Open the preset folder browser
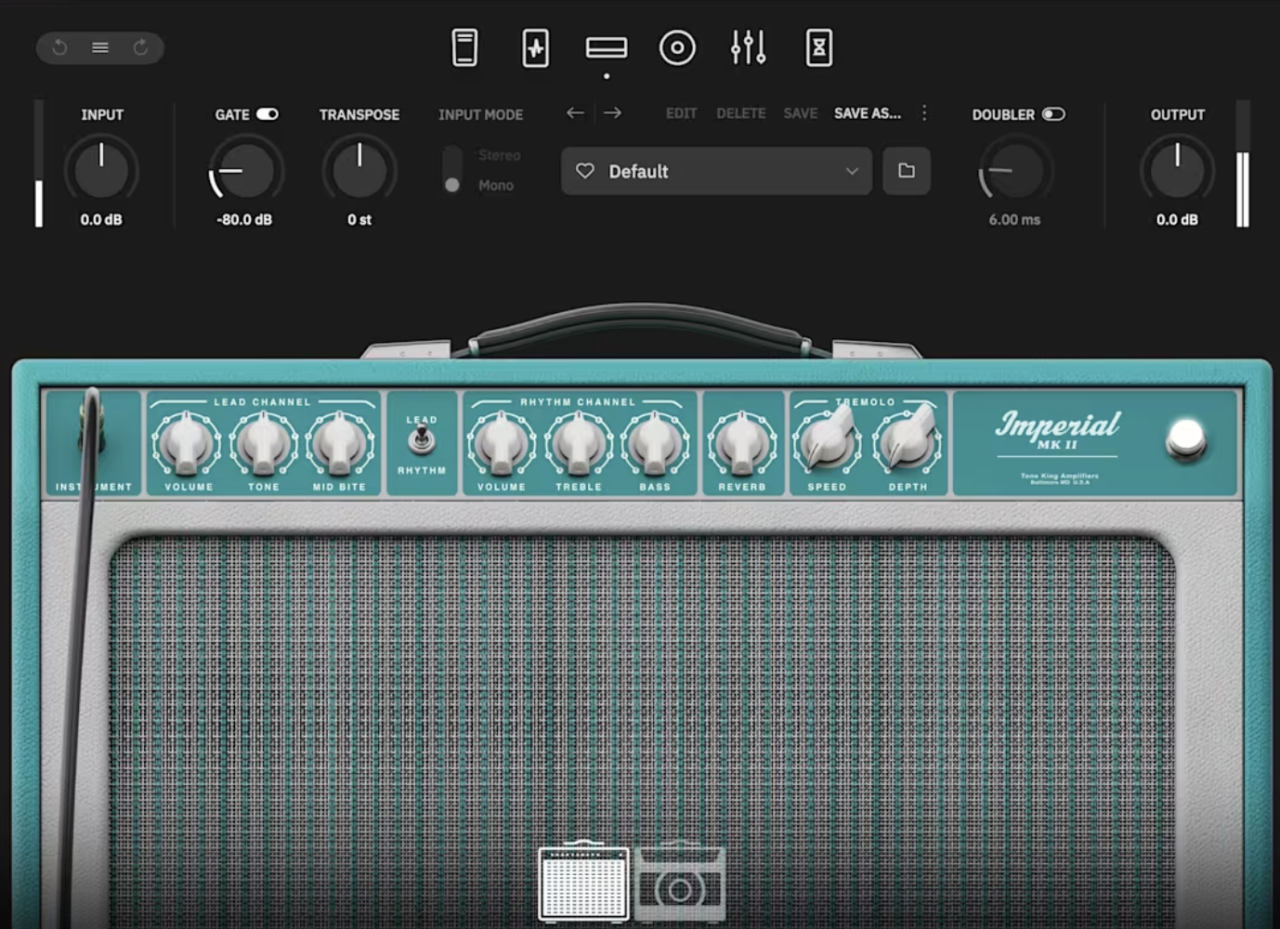Screen dimensions: 1280x929 (x=907, y=171)
